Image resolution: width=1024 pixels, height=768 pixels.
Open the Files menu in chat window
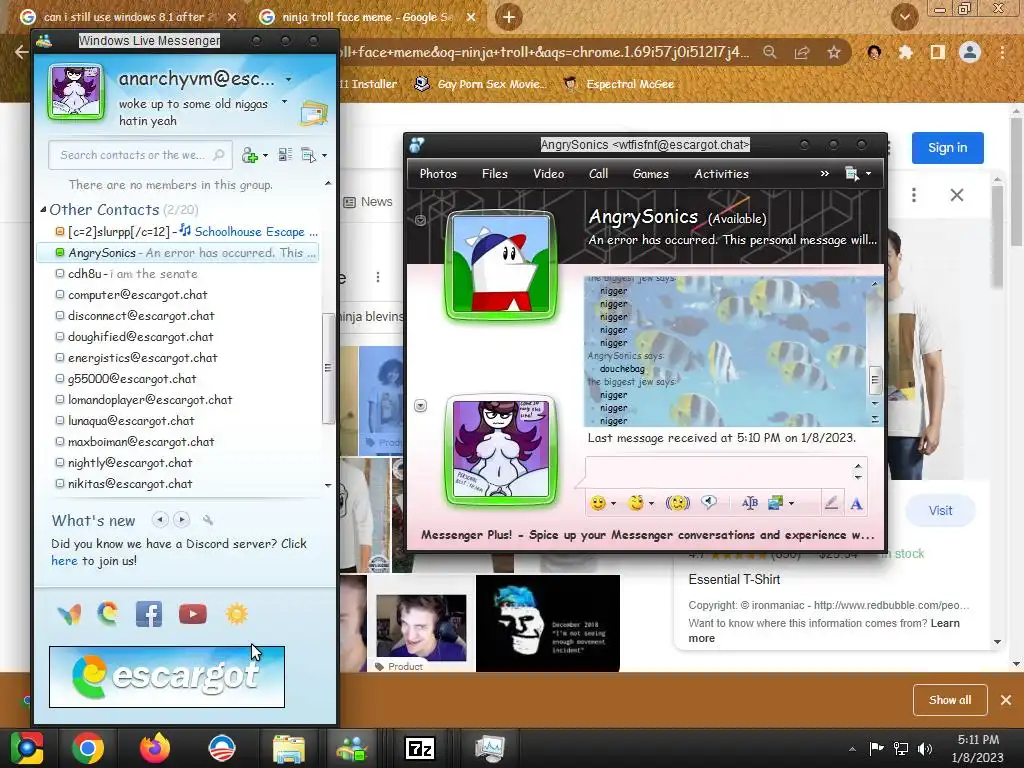494,174
